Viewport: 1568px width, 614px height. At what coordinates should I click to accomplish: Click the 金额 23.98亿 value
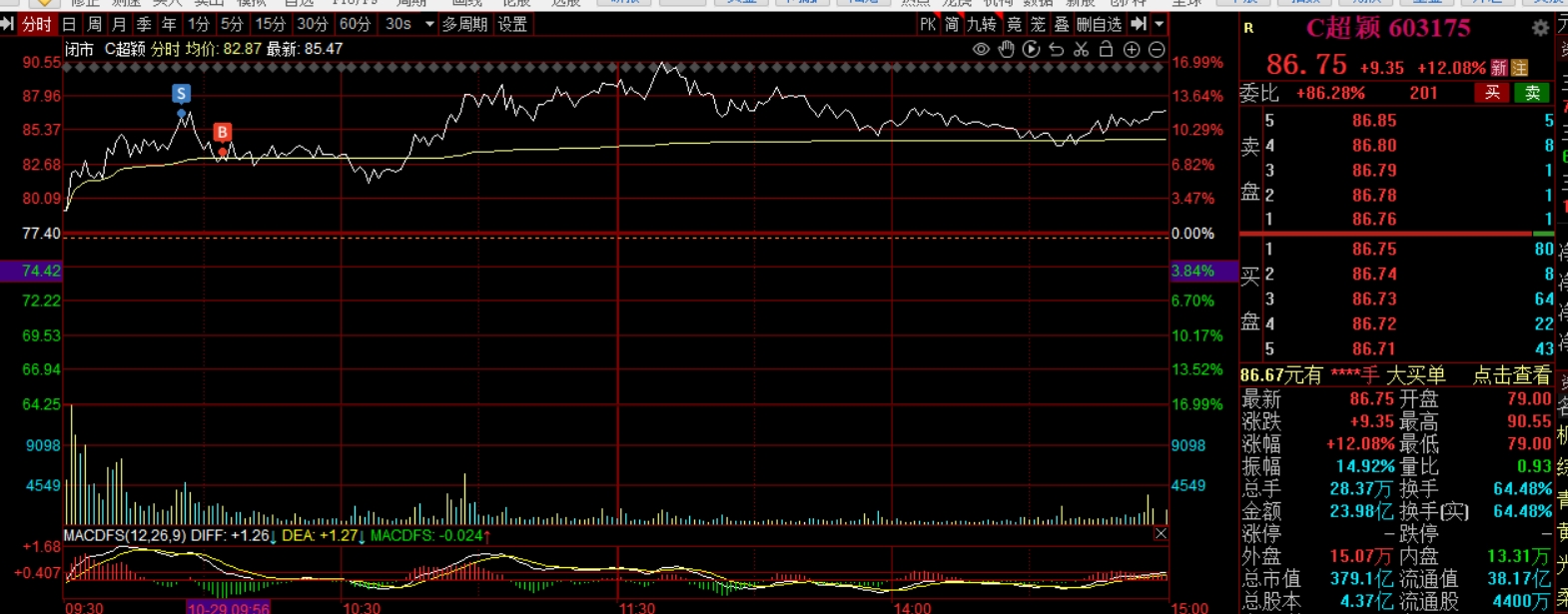[1361, 511]
